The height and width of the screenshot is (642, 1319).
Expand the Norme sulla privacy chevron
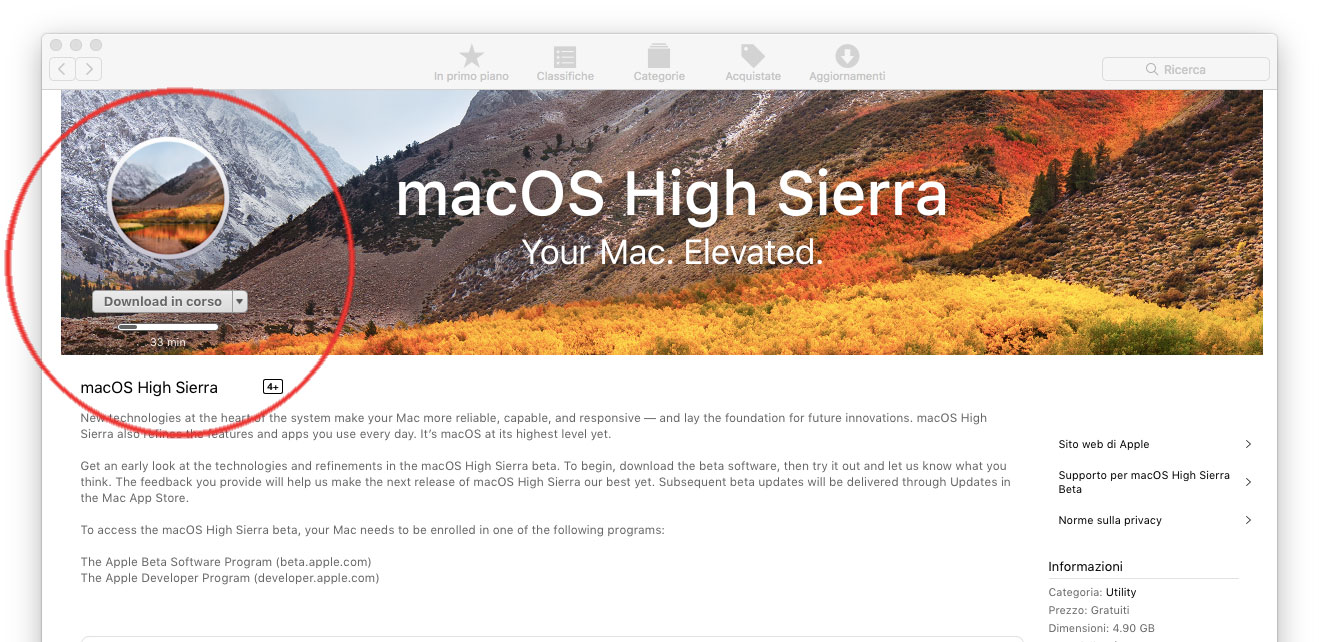pyautogui.click(x=1249, y=520)
